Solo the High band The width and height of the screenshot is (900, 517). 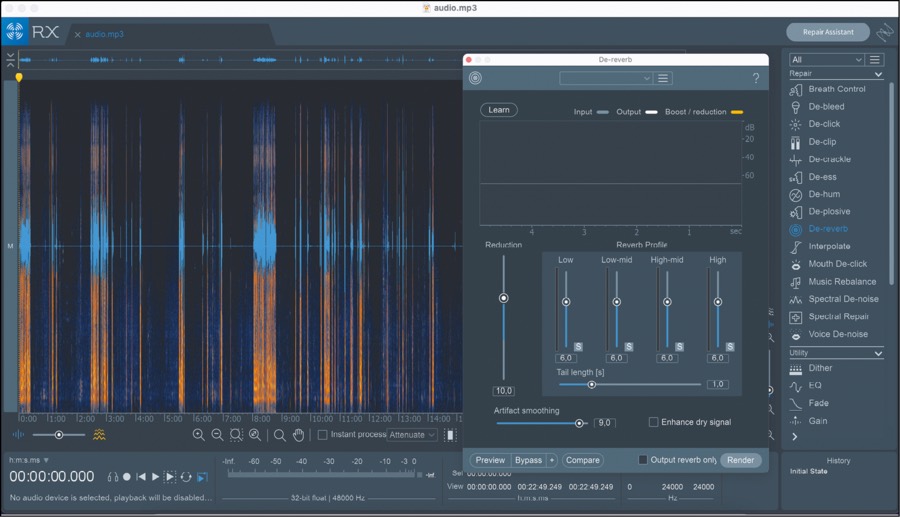(x=730, y=347)
